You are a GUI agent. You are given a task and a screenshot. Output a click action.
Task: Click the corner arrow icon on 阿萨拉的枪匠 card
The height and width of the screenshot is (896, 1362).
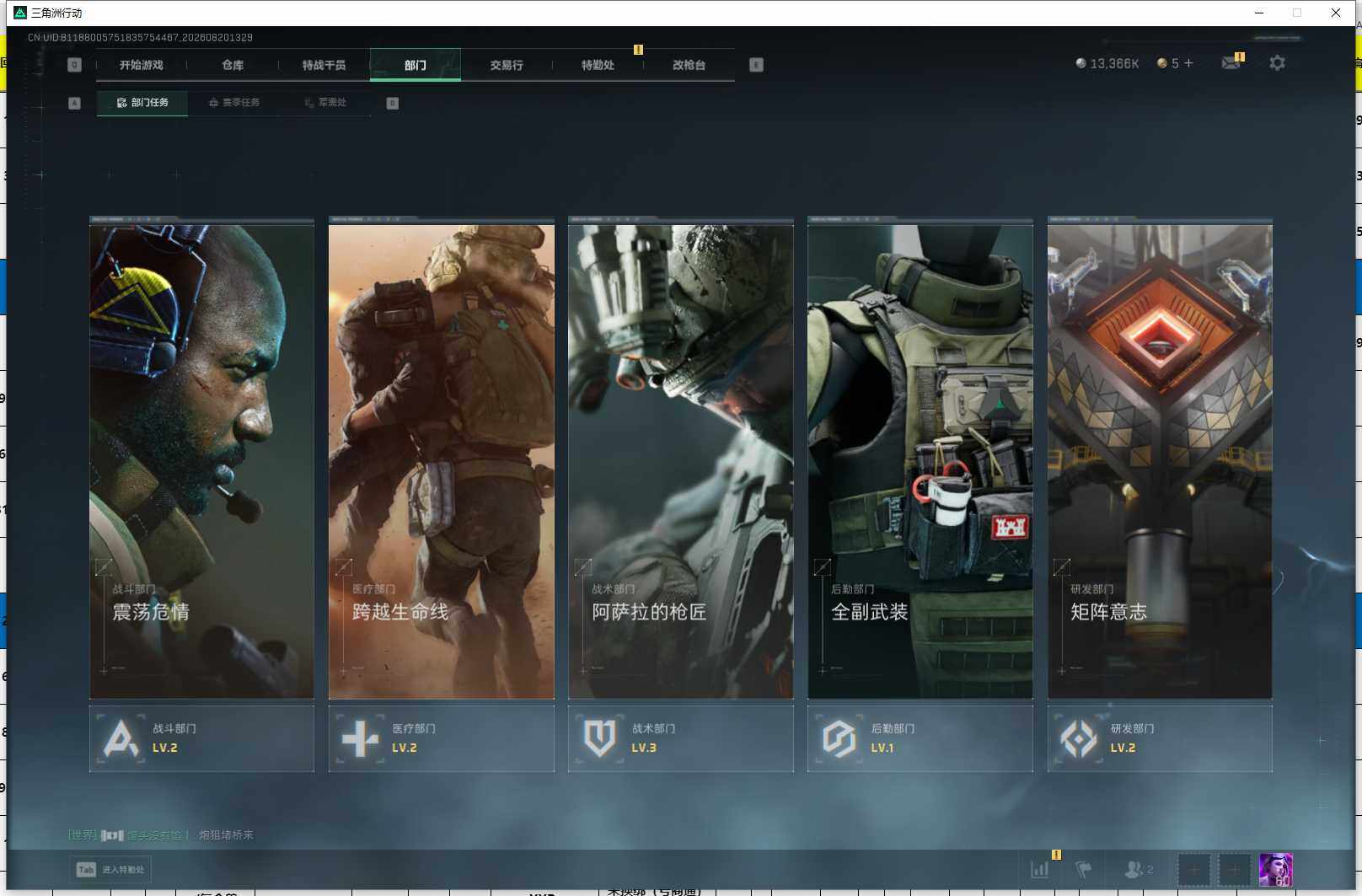tap(582, 567)
